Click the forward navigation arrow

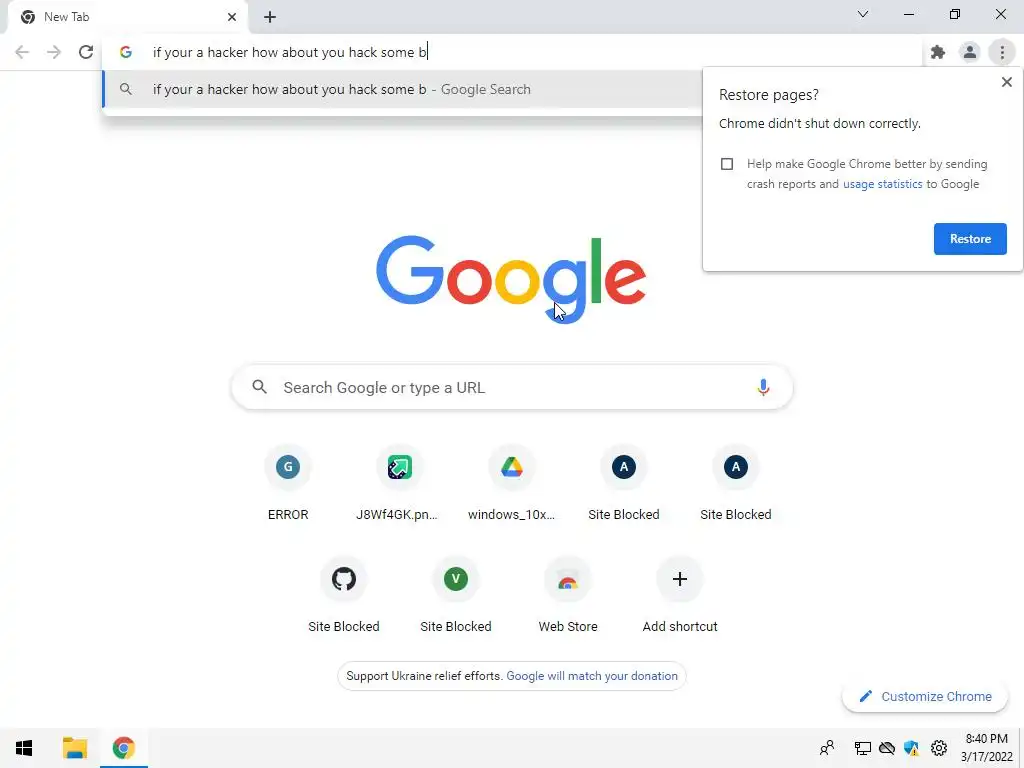point(54,52)
